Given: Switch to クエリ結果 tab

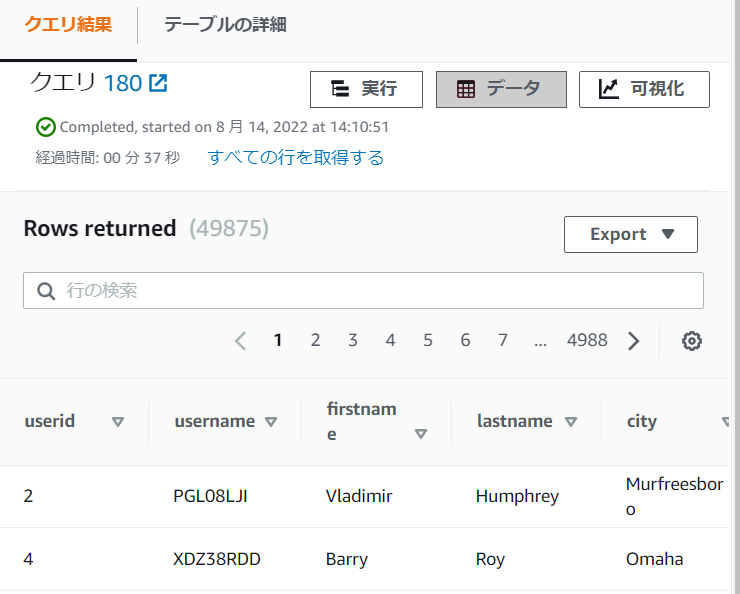Looking at the screenshot, I should 68,24.
